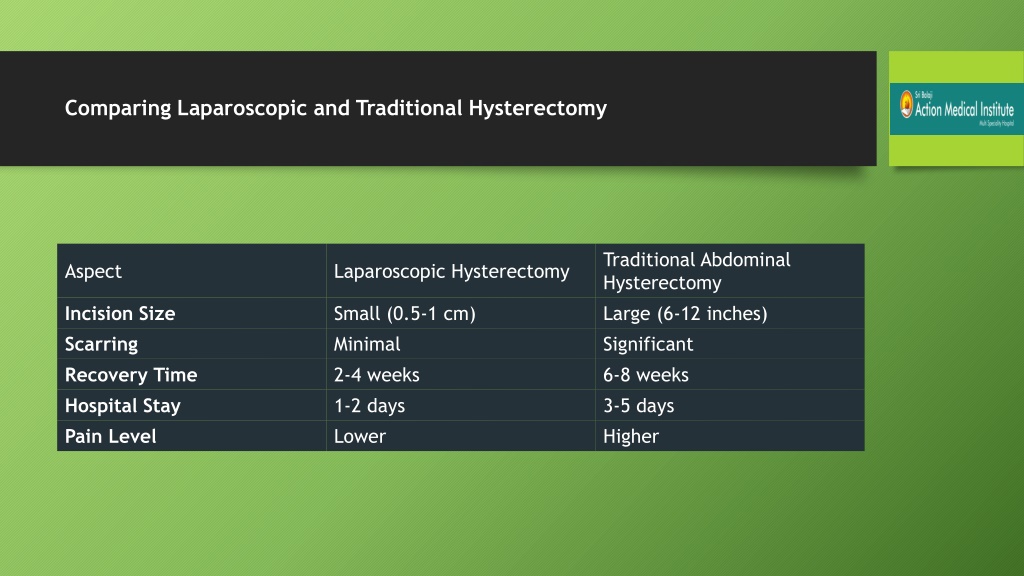Select the Laparoscopic Hysterectomy column header

pyautogui.click(x=461, y=271)
